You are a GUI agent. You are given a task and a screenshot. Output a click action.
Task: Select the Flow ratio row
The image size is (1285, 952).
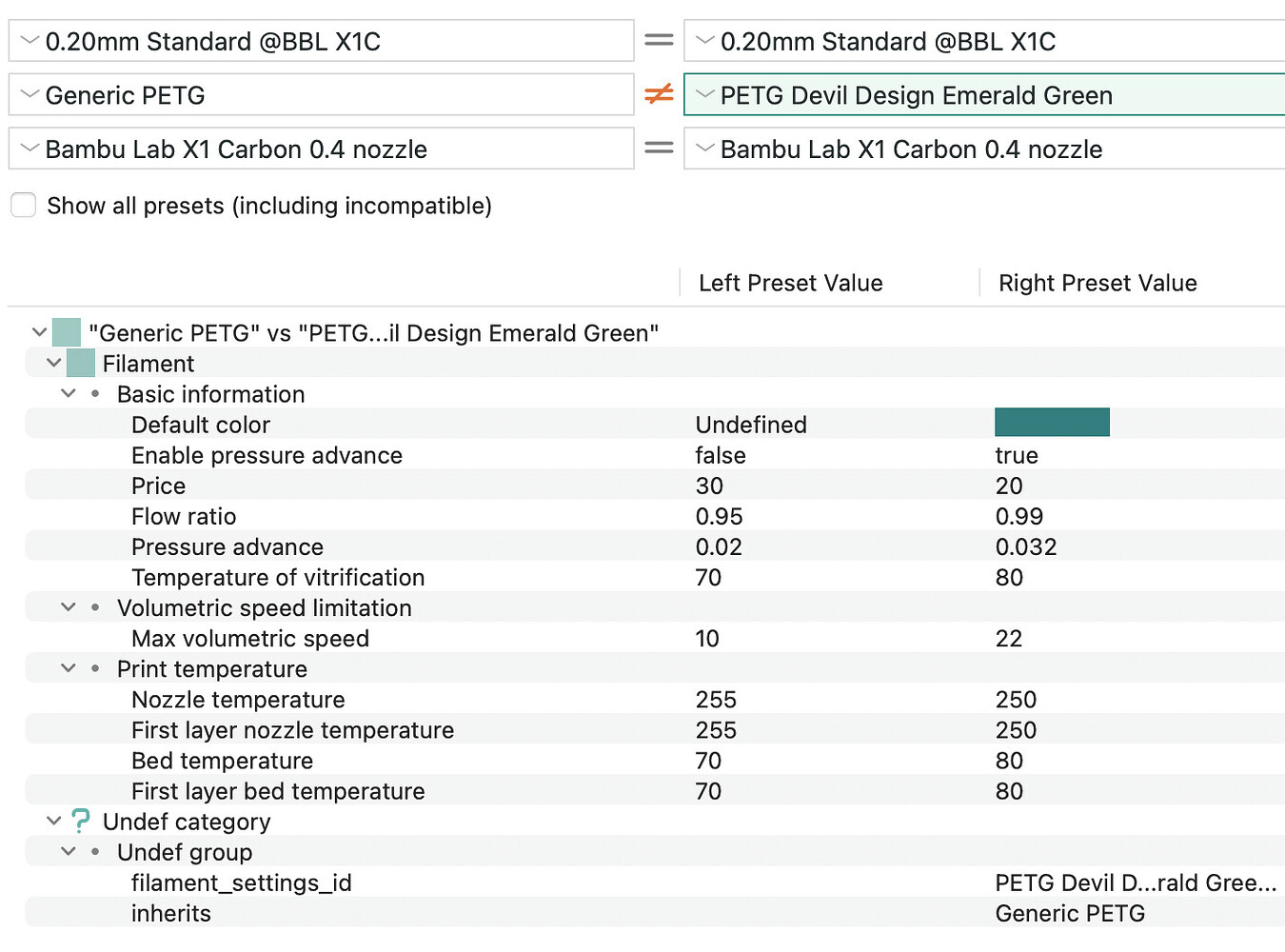tap(655, 516)
